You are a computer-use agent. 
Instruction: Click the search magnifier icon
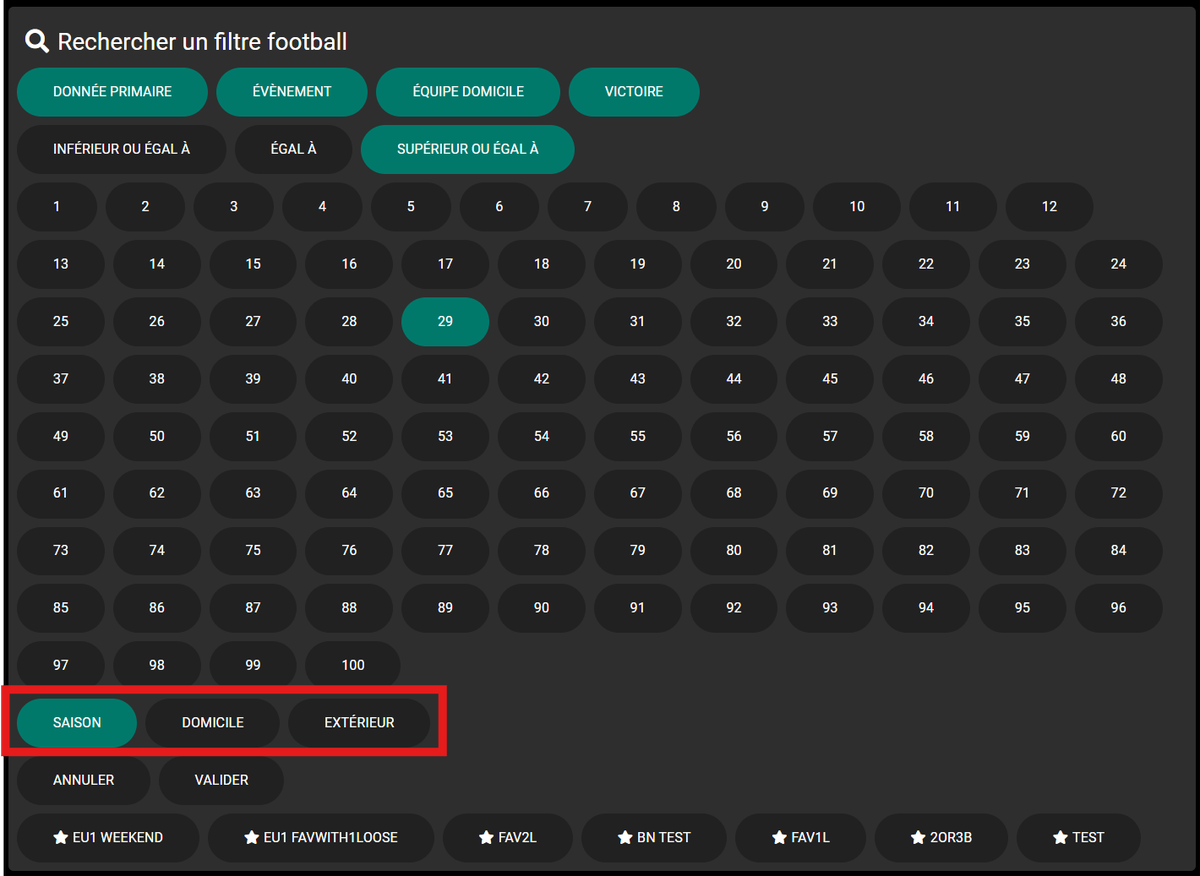(36, 41)
